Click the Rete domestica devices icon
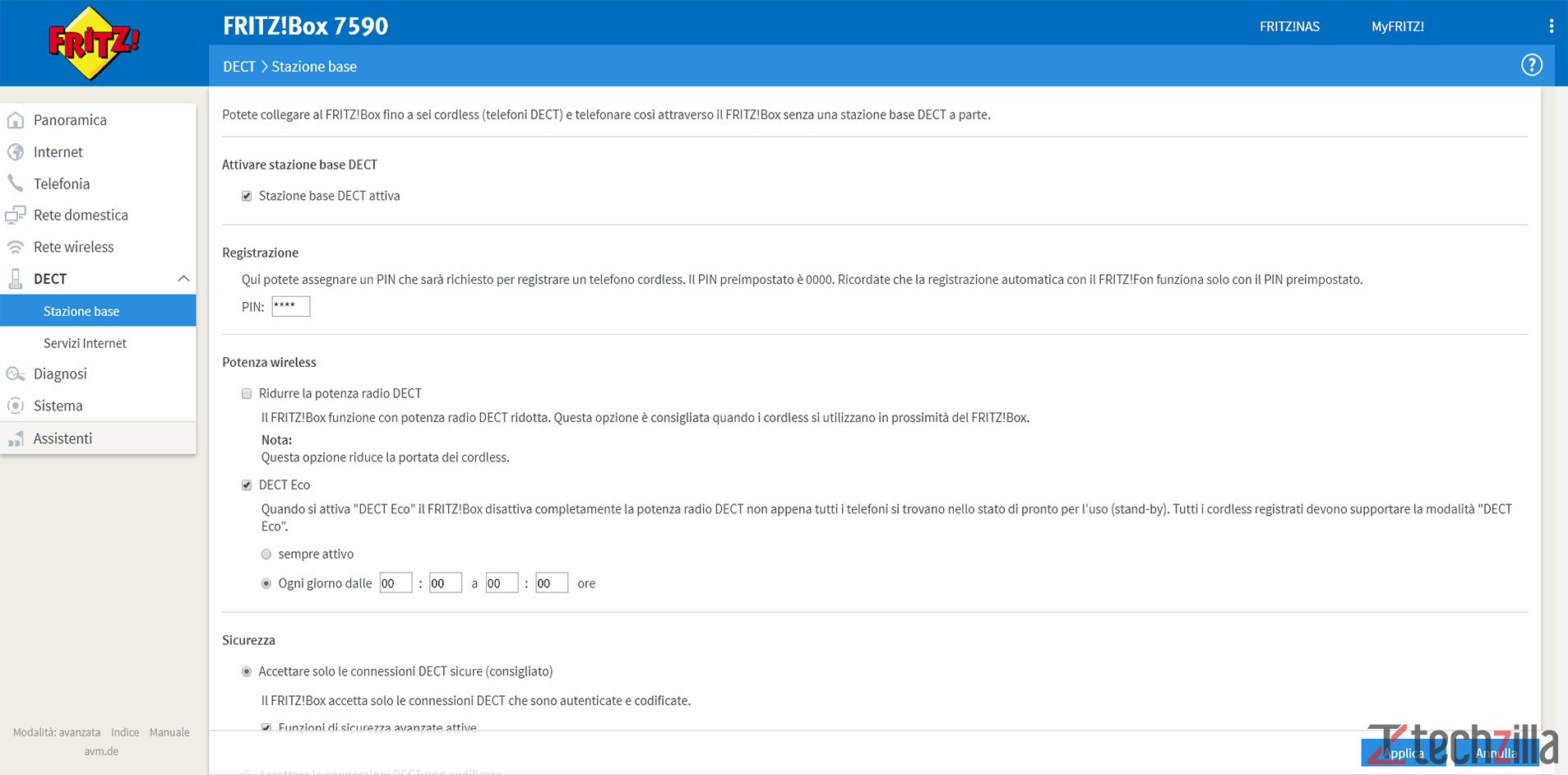Image resolution: width=1568 pixels, height=775 pixels. (16, 216)
